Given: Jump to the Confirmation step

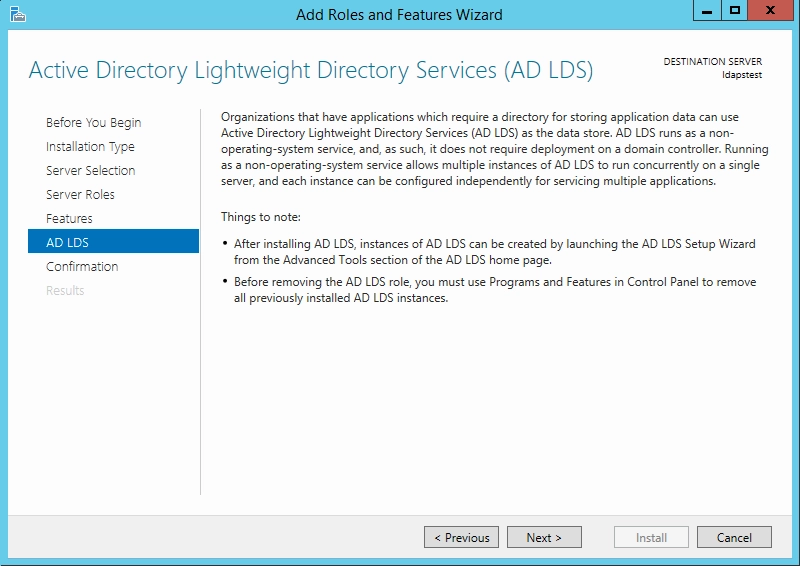Looking at the screenshot, I should (x=82, y=266).
